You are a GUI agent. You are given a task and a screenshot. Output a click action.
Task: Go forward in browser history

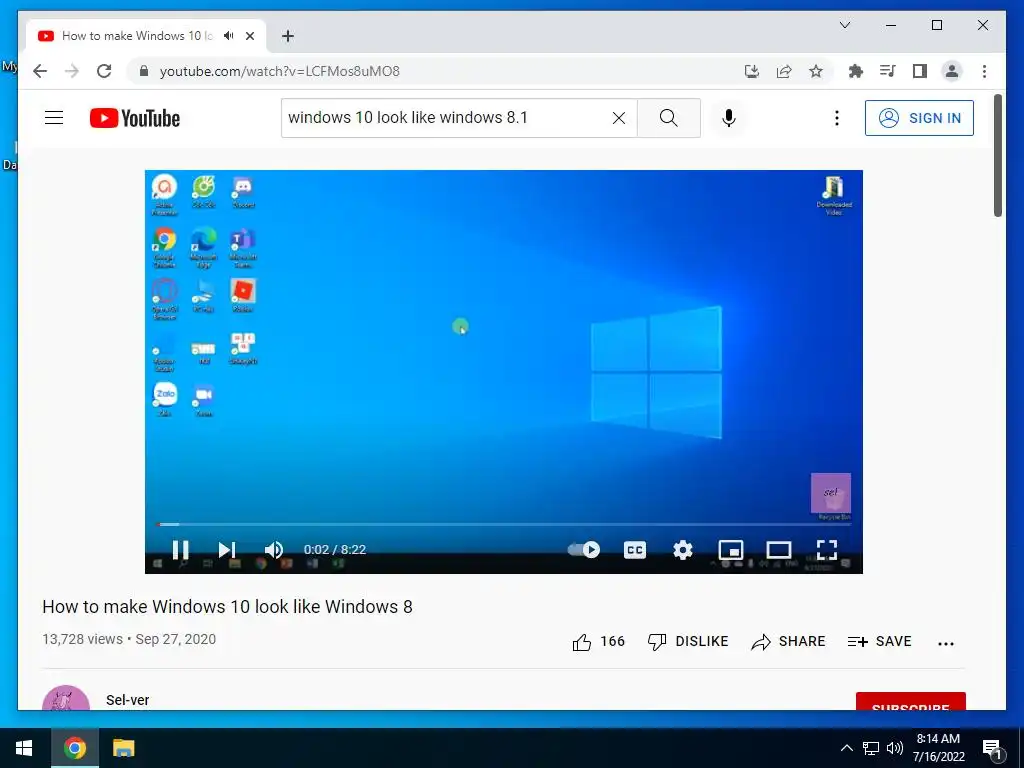point(72,71)
